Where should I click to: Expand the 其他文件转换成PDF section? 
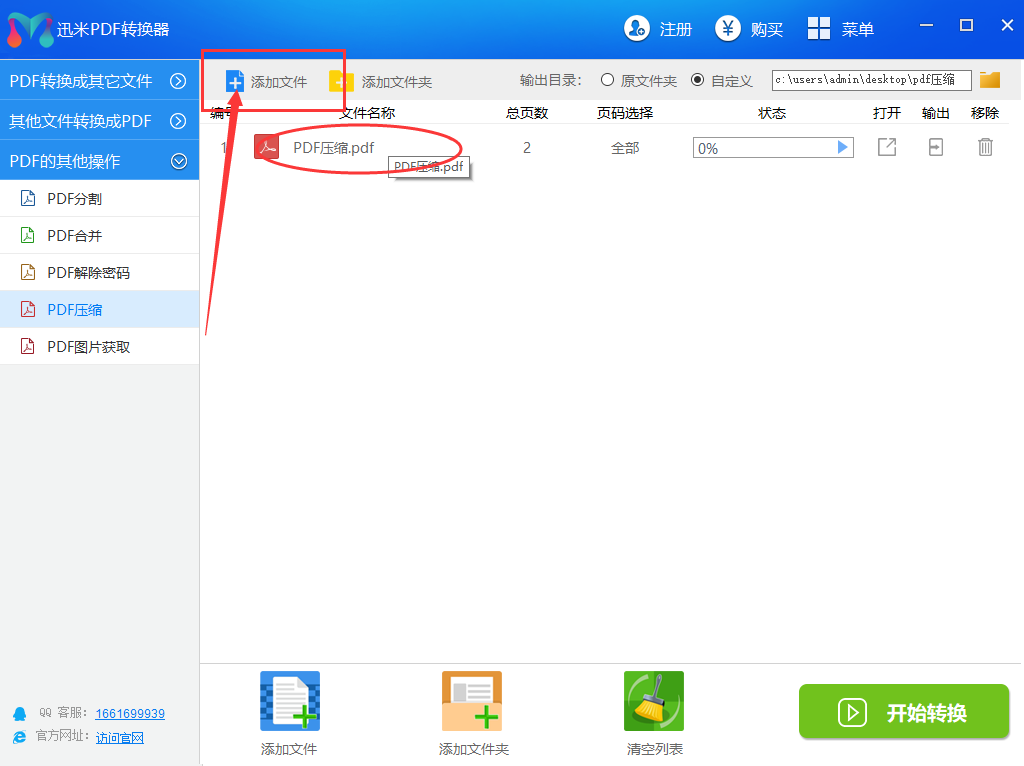[x=178, y=121]
